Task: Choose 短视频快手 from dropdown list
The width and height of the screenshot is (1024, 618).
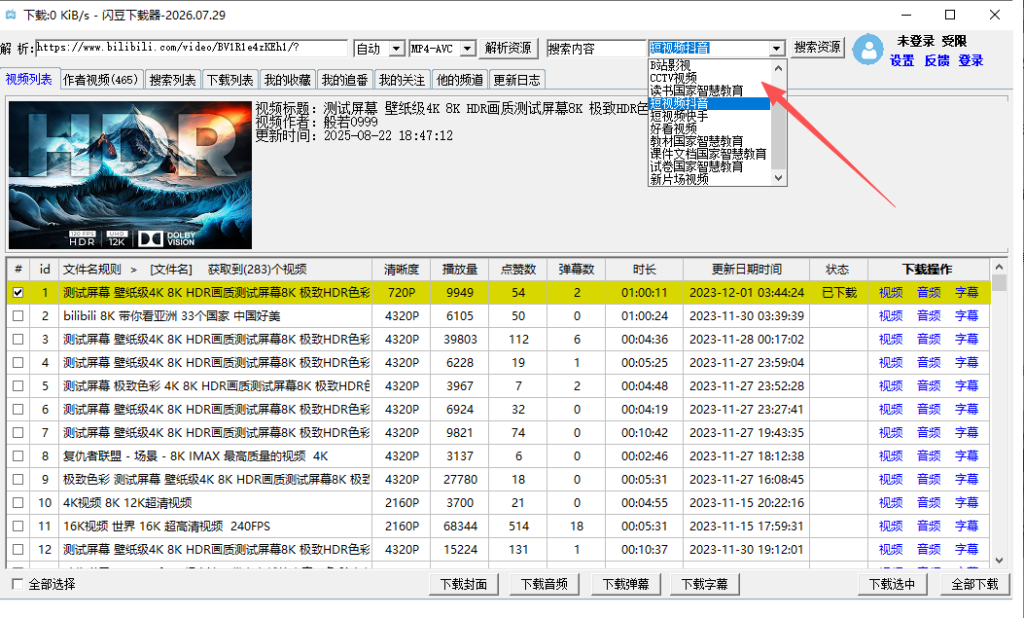Action: [x=679, y=116]
